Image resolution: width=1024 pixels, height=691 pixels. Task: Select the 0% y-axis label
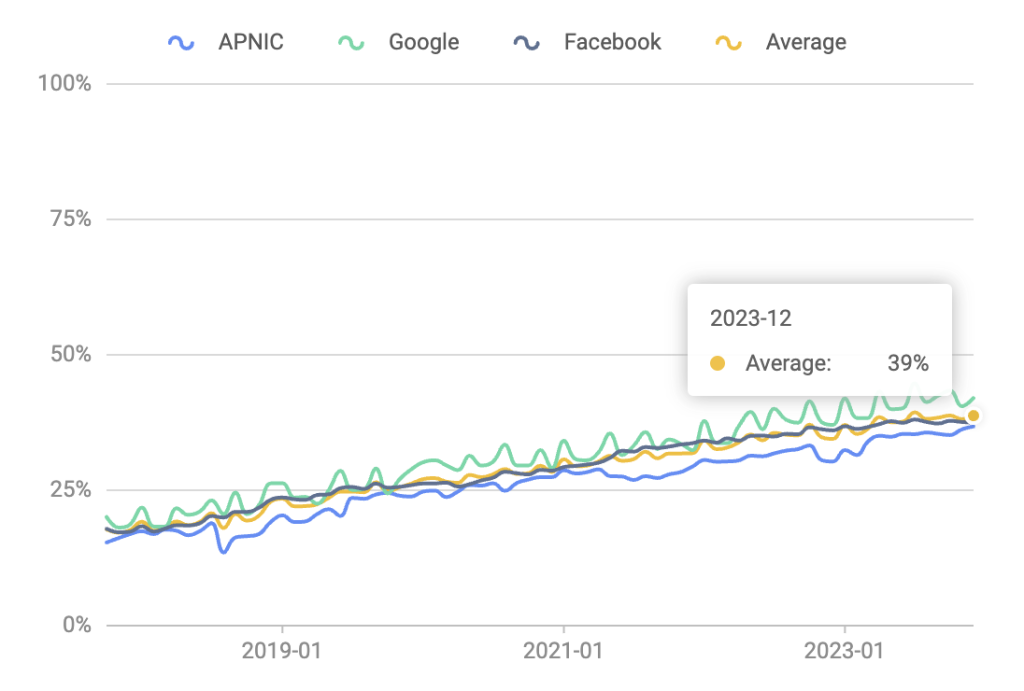[75, 626]
